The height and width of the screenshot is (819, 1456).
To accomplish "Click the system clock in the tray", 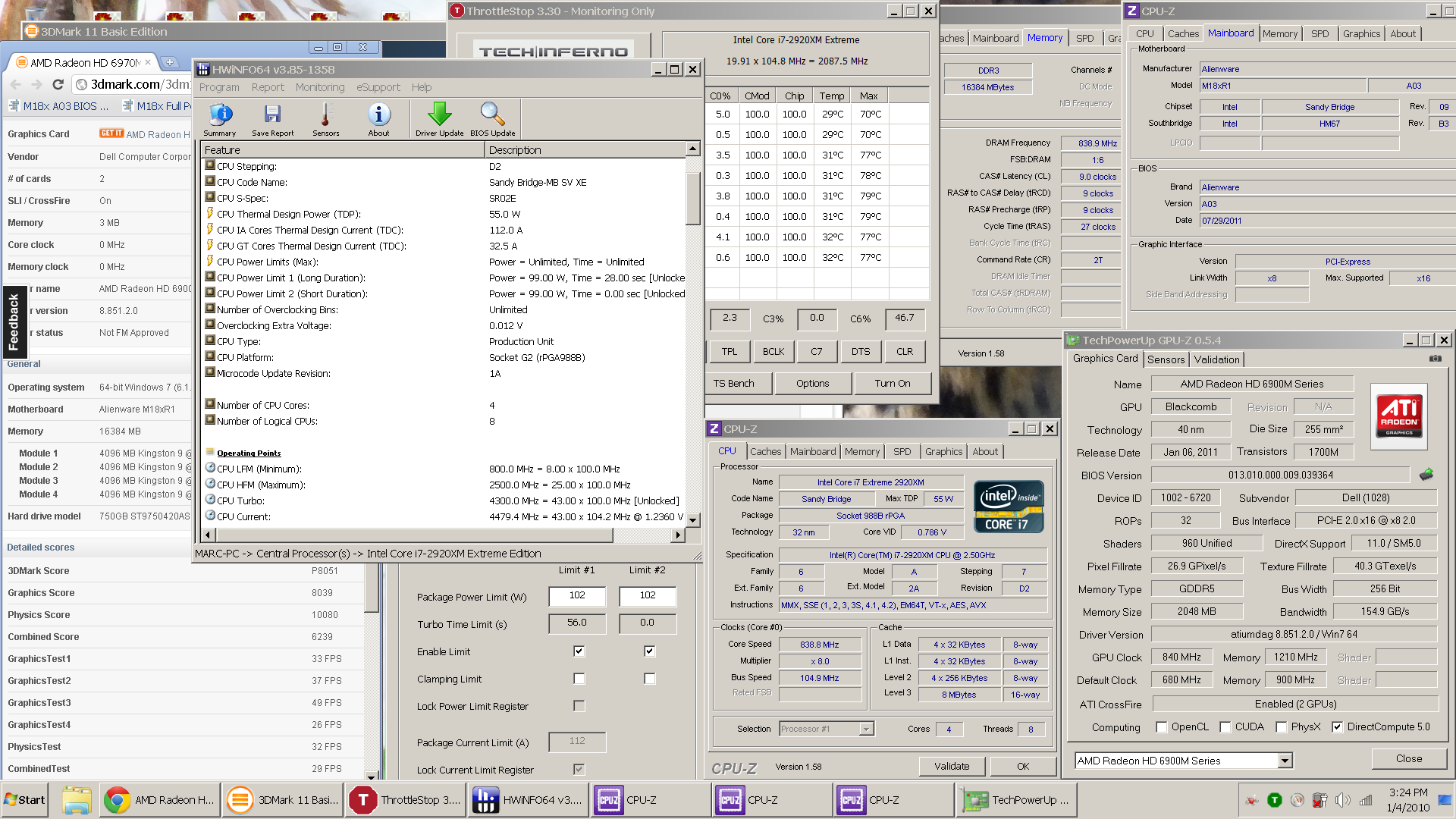I will point(1407,800).
